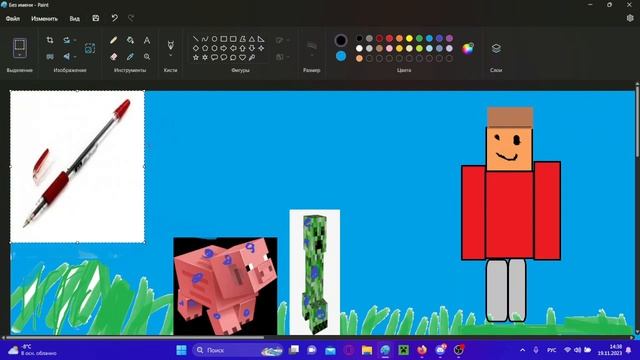Screen dimensions: 640x360
Task: Open Paint settings gear
Action: 630,18
